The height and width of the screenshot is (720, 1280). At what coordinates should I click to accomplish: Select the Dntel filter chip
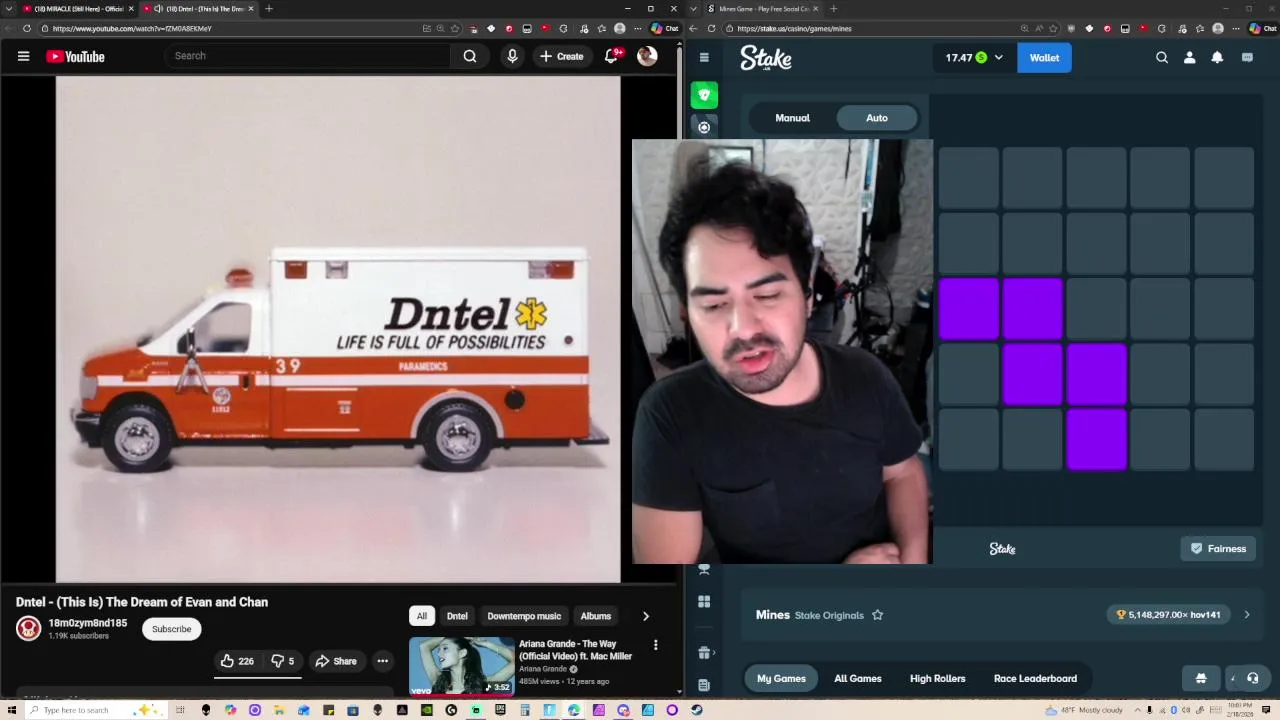point(457,616)
